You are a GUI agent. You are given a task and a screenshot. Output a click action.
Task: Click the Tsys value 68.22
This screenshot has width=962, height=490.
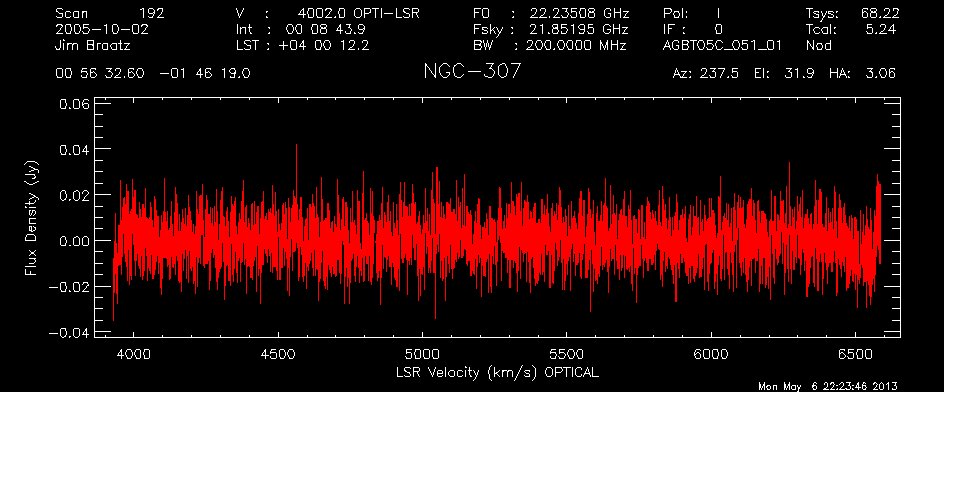[x=880, y=13]
